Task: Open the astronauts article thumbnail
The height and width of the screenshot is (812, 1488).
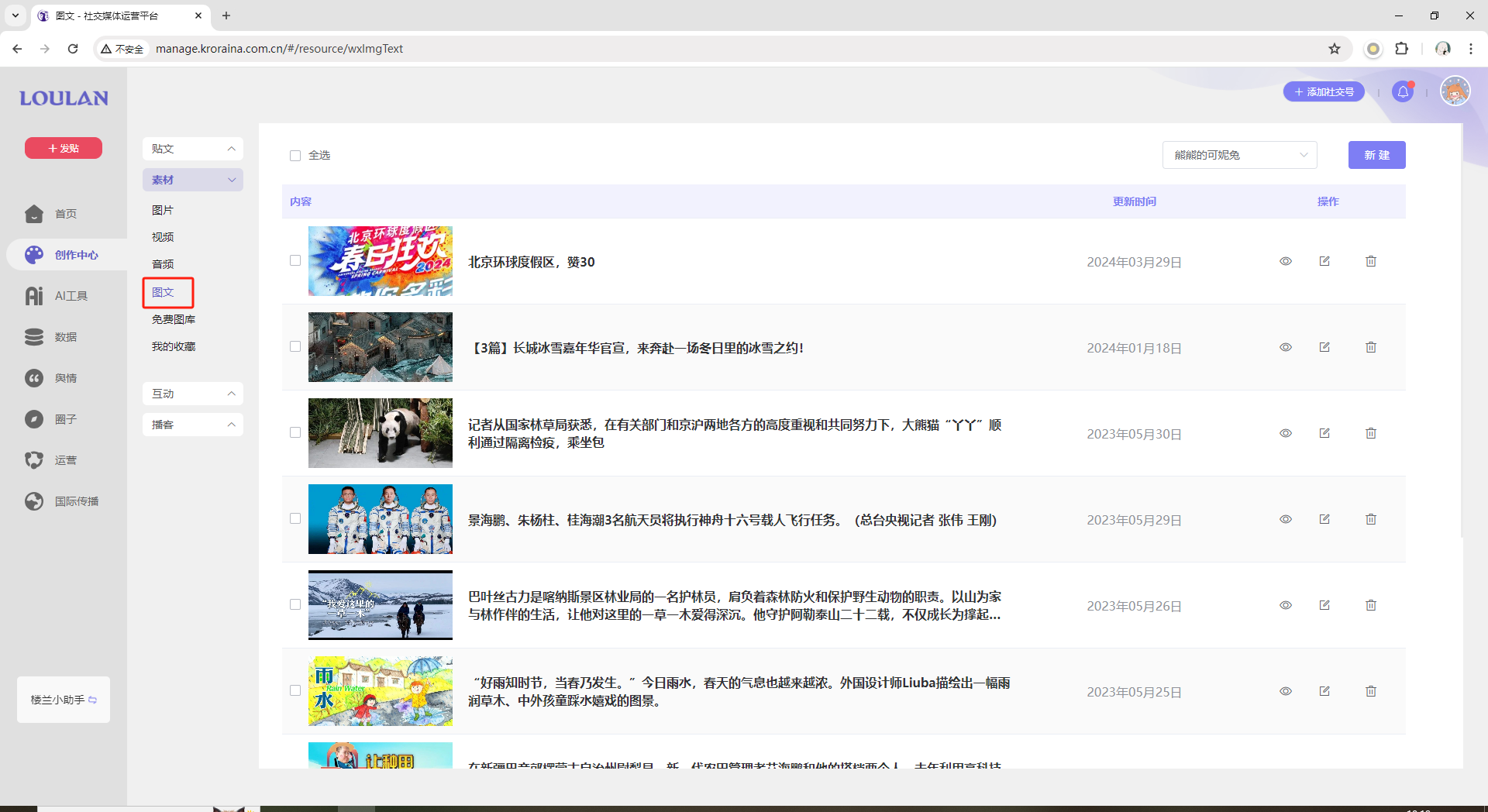Action: [x=381, y=519]
